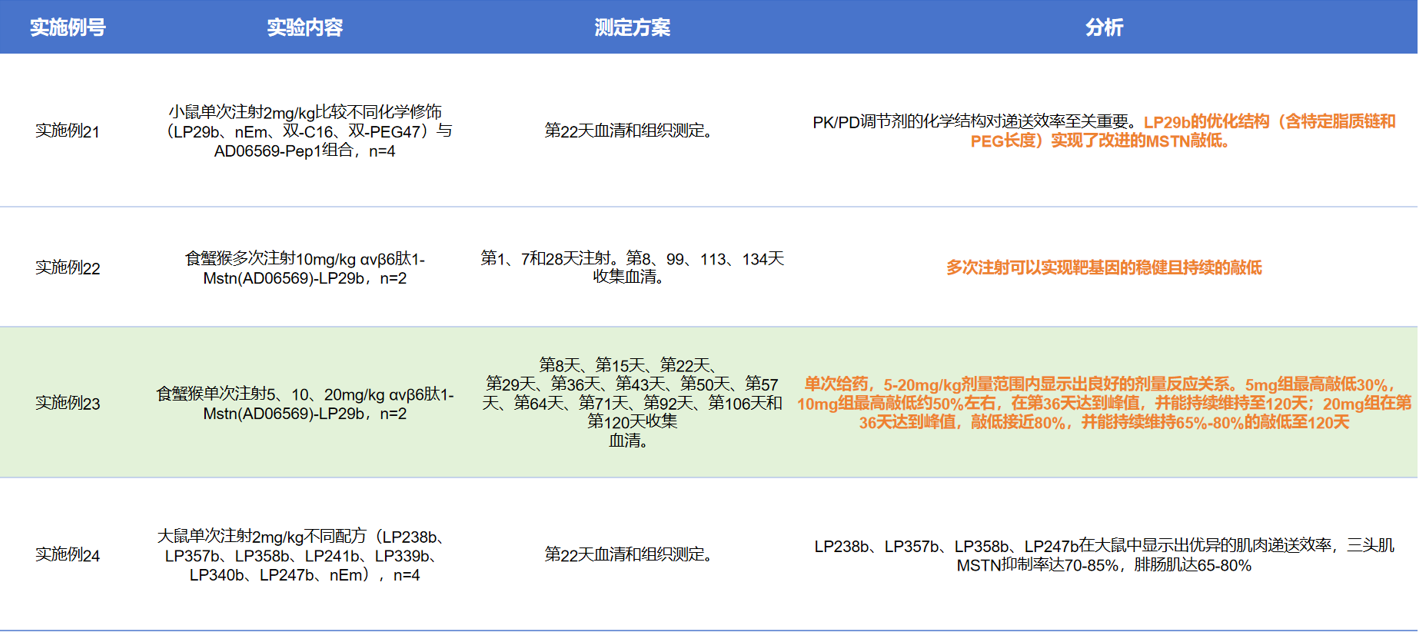Click the 实施例21 row label cell
Viewport: 1418px width, 632px height.
pos(67,131)
